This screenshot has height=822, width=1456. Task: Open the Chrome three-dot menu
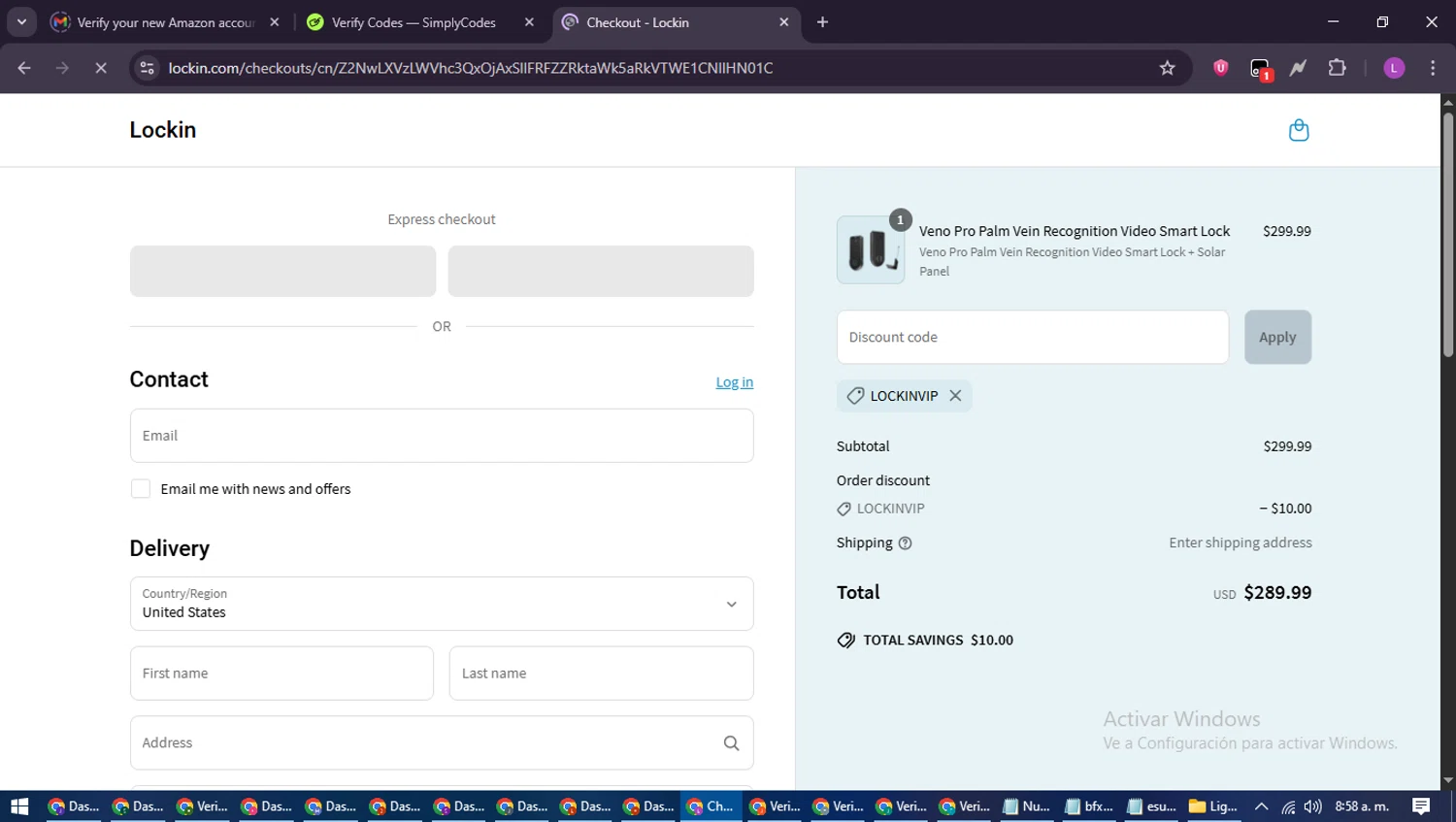click(1433, 68)
